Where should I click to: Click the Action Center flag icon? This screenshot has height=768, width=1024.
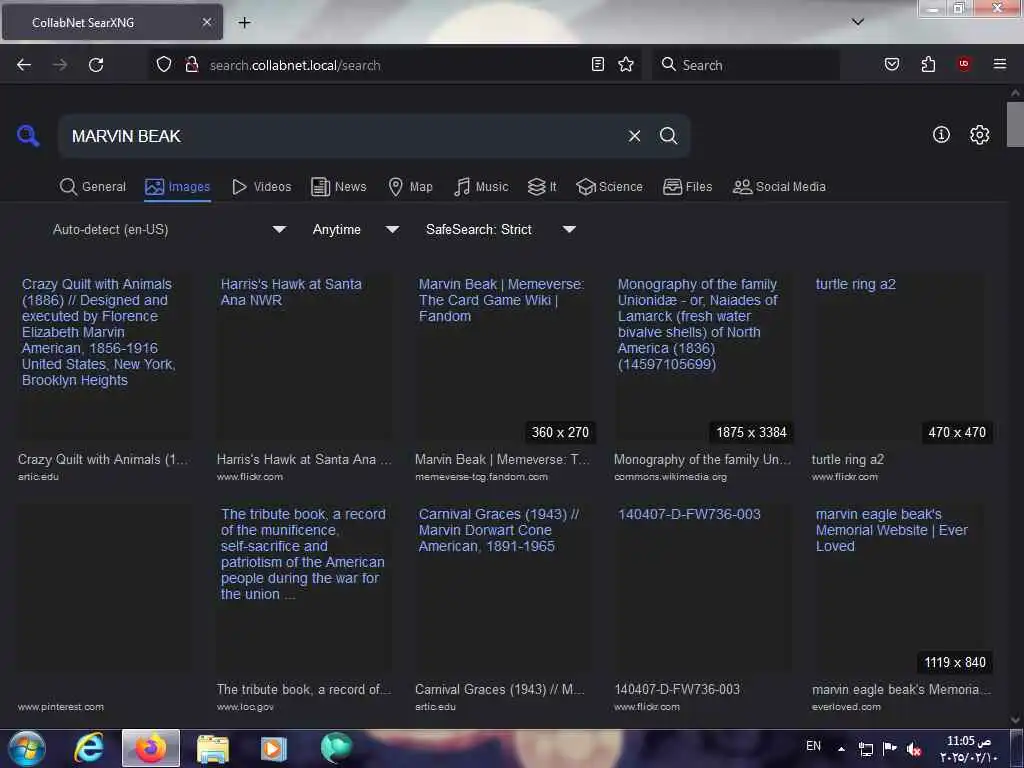(889, 748)
